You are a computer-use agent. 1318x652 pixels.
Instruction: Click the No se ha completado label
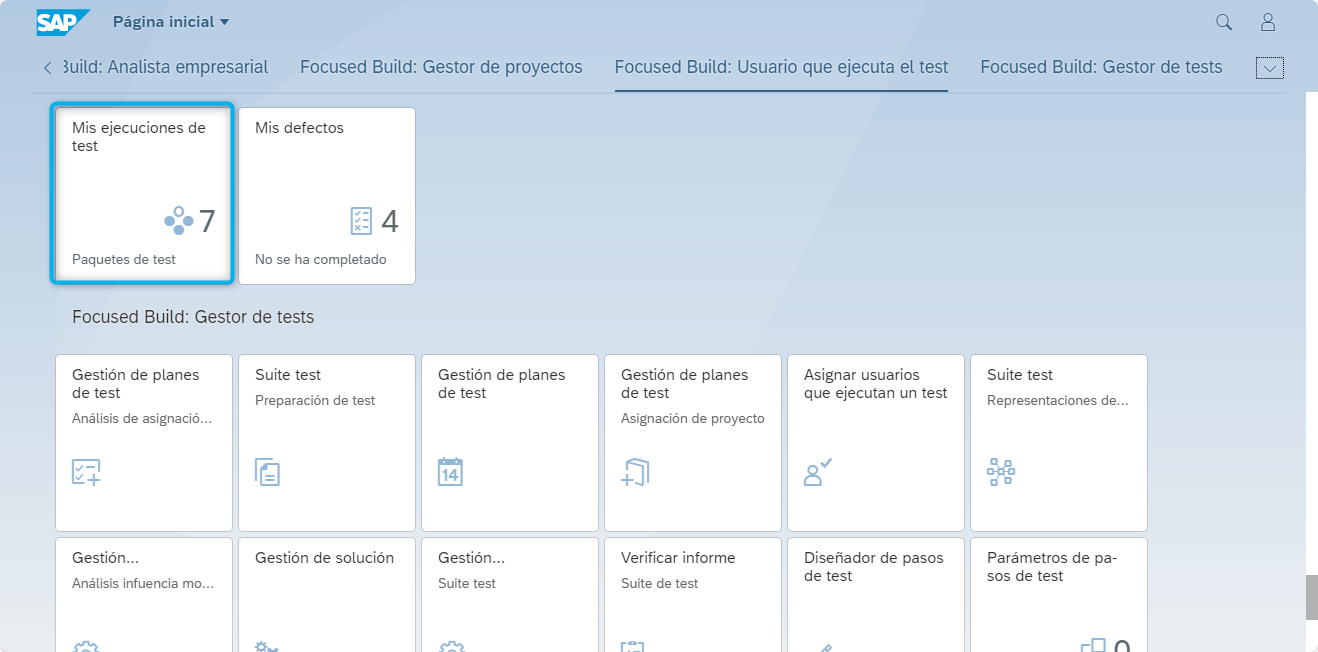pos(321,259)
